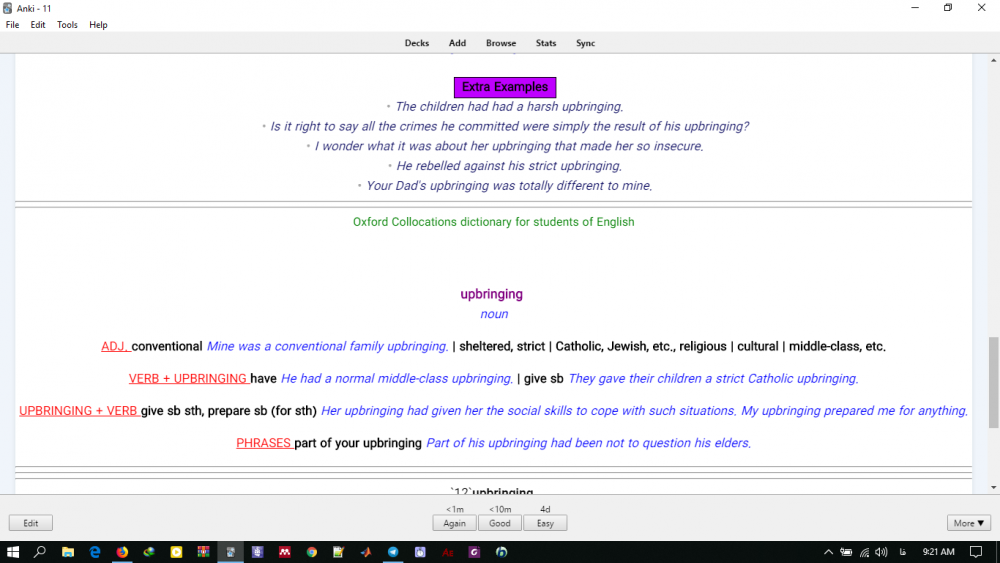Launch Microsoft Edge from the taskbar

pyautogui.click(x=95, y=552)
